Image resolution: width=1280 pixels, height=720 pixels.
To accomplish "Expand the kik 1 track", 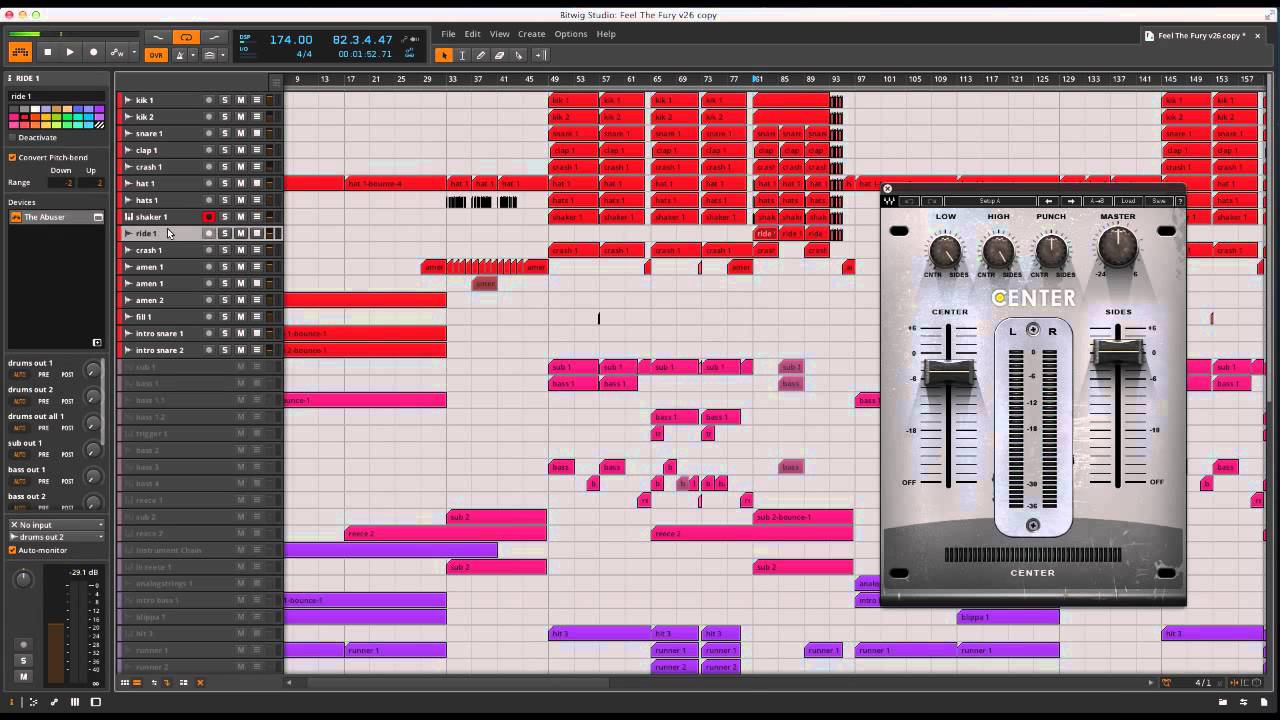I will click(x=127, y=100).
